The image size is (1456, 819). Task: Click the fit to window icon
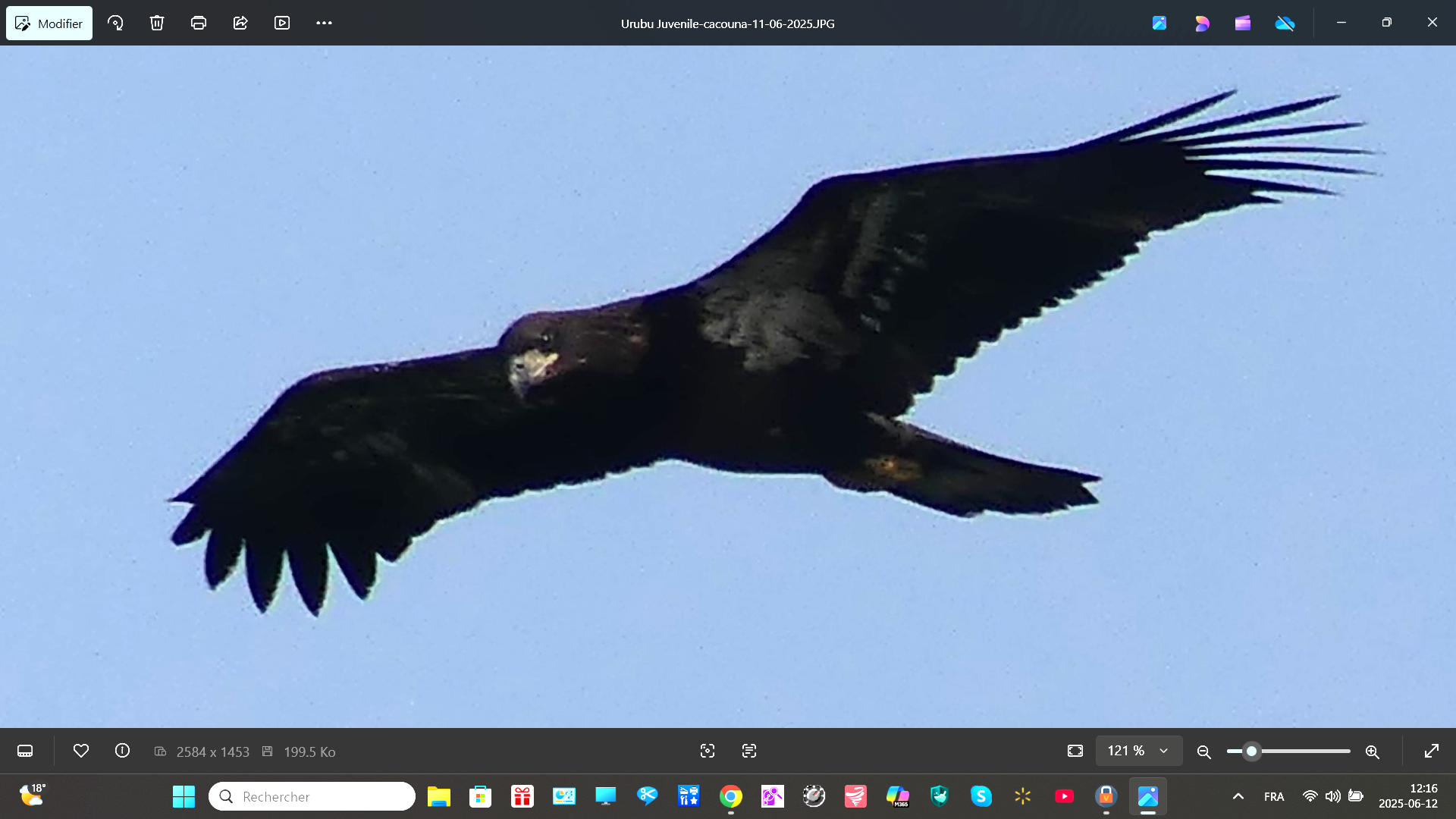click(1075, 751)
